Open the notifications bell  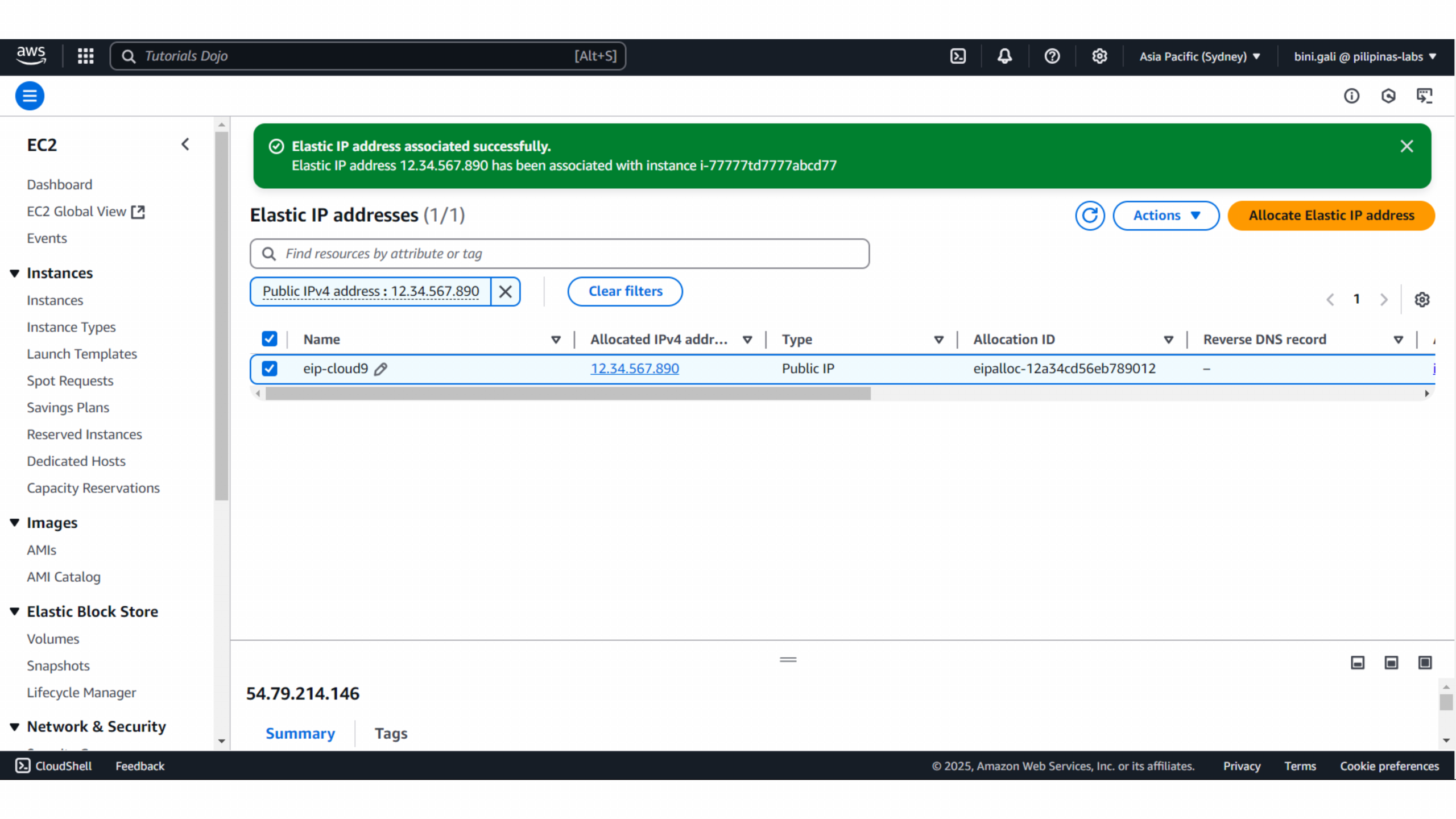coord(1004,56)
